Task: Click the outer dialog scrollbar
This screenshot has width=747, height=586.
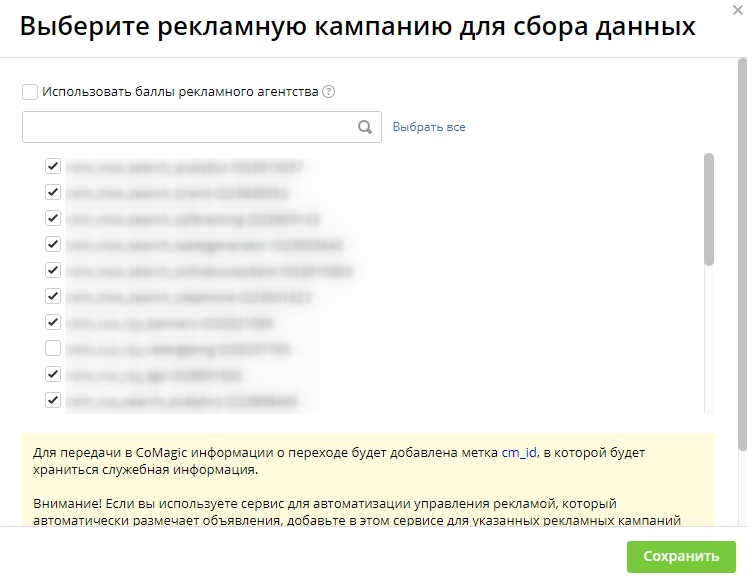Action: pyautogui.click(x=741, y=250)
